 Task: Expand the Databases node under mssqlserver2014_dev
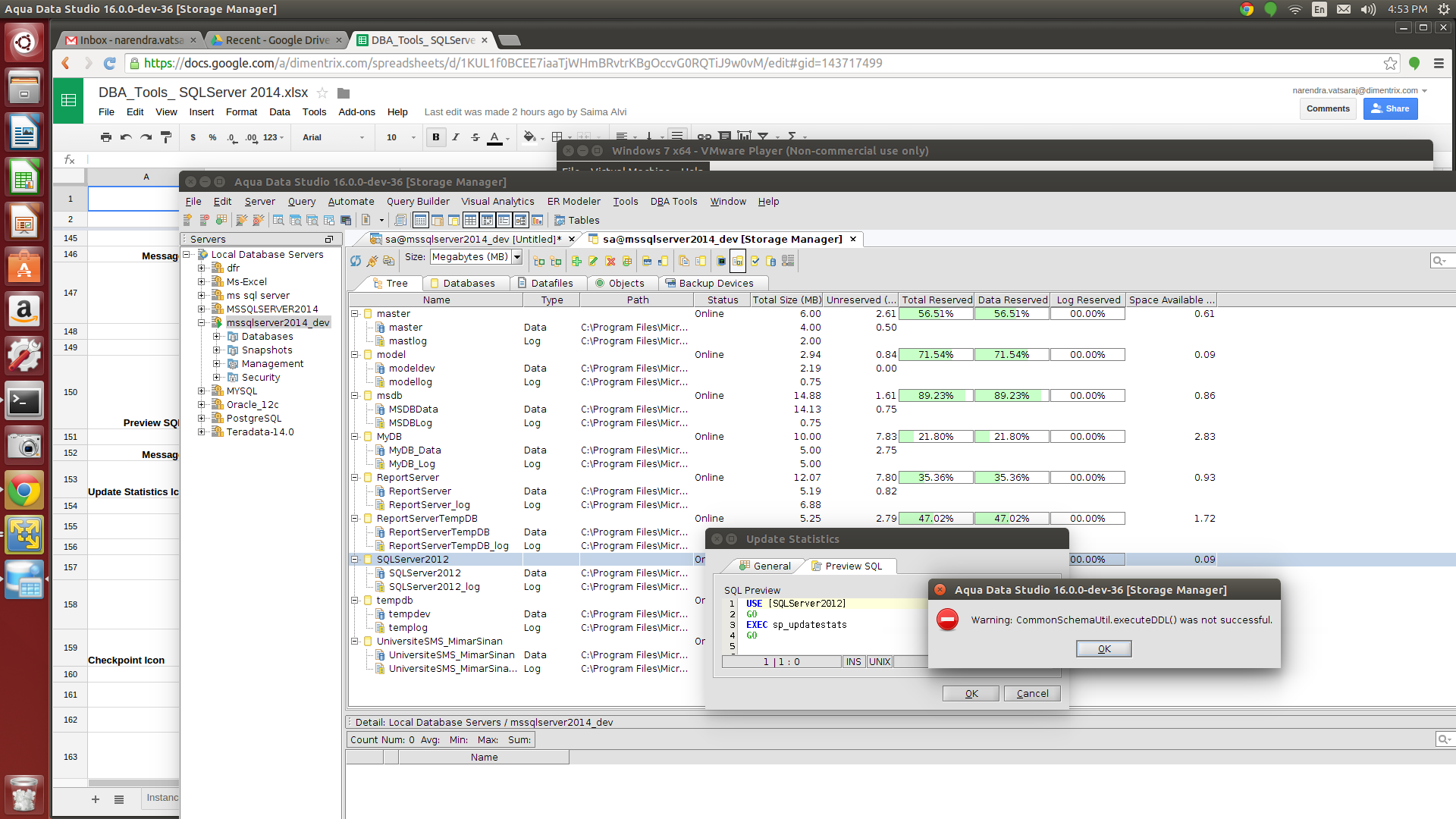217,337
